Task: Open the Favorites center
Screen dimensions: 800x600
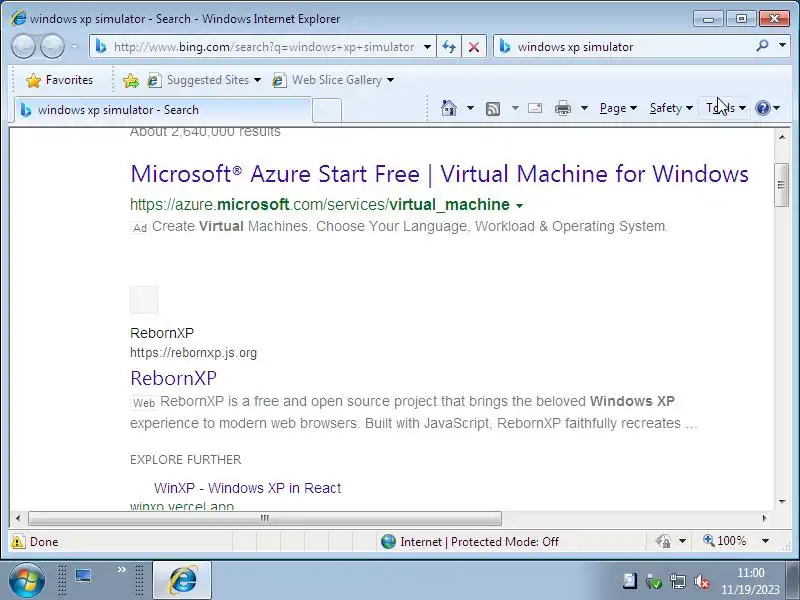Action: 59,80
